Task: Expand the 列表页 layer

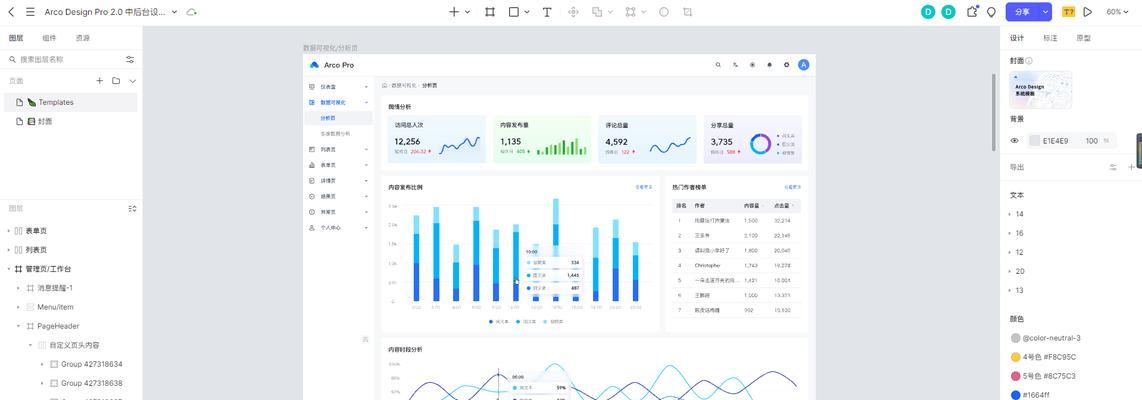Action: pos(9,250)
